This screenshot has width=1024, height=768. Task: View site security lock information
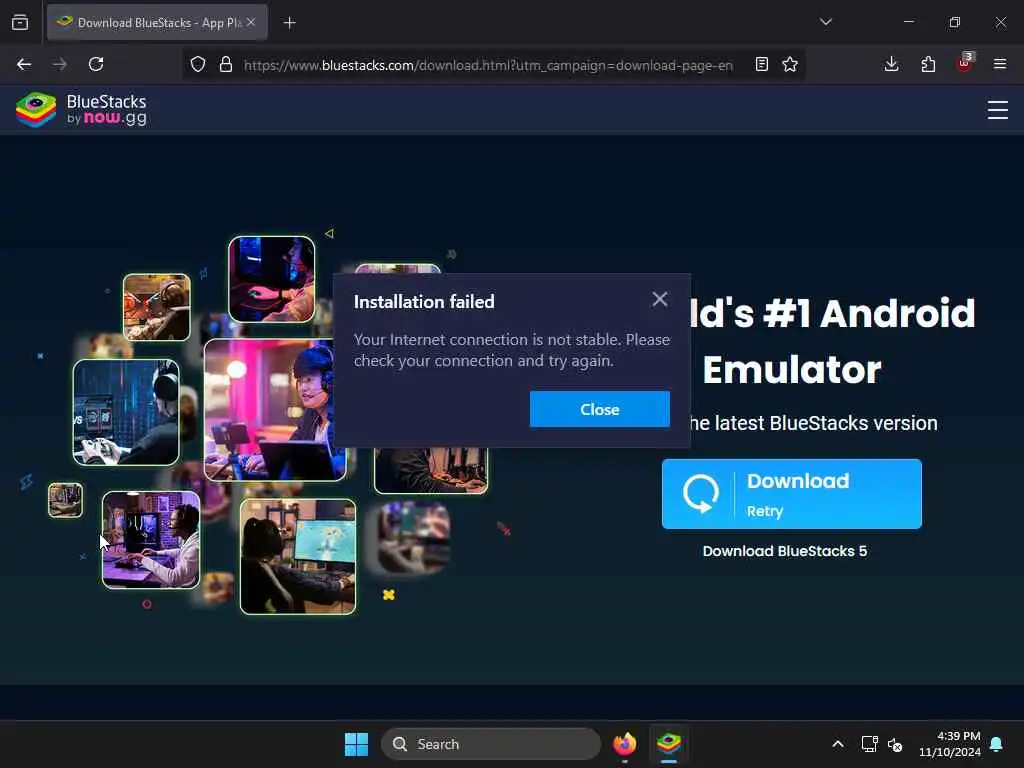tap(226, 64)
